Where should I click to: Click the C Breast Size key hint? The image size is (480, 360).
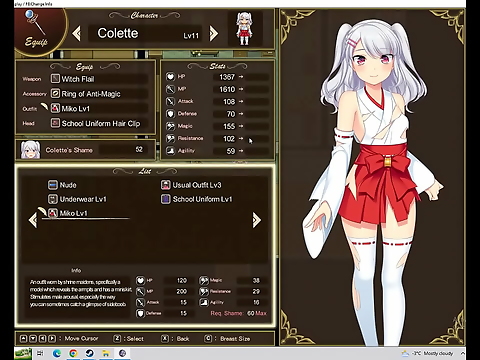tap(227, 339)
